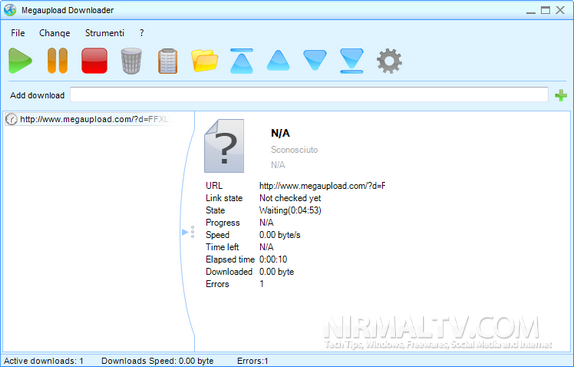Open the Strumenti menu
The image size is (574, 367).
point(105,33)
